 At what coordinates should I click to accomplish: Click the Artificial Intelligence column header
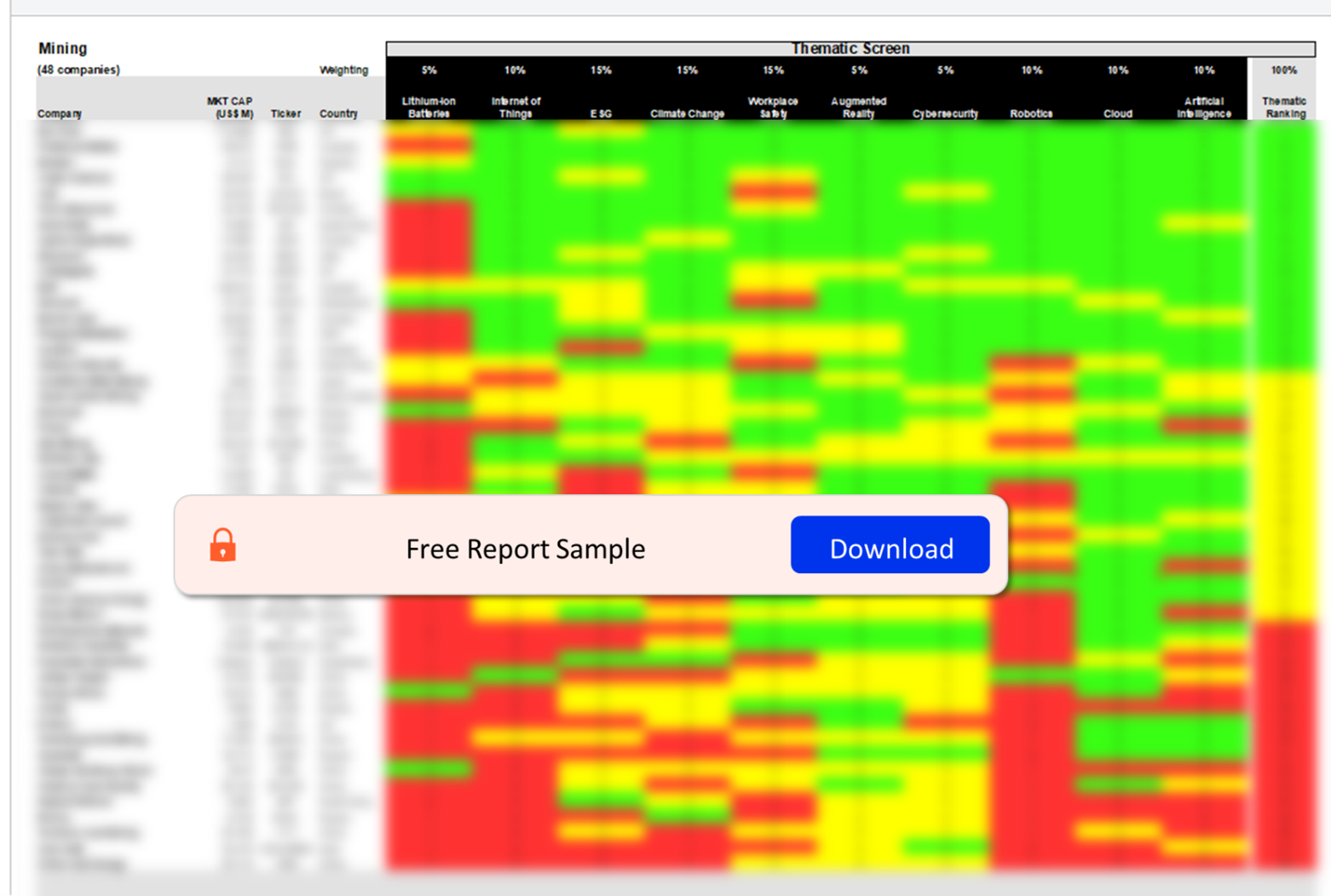(1204, 107)
